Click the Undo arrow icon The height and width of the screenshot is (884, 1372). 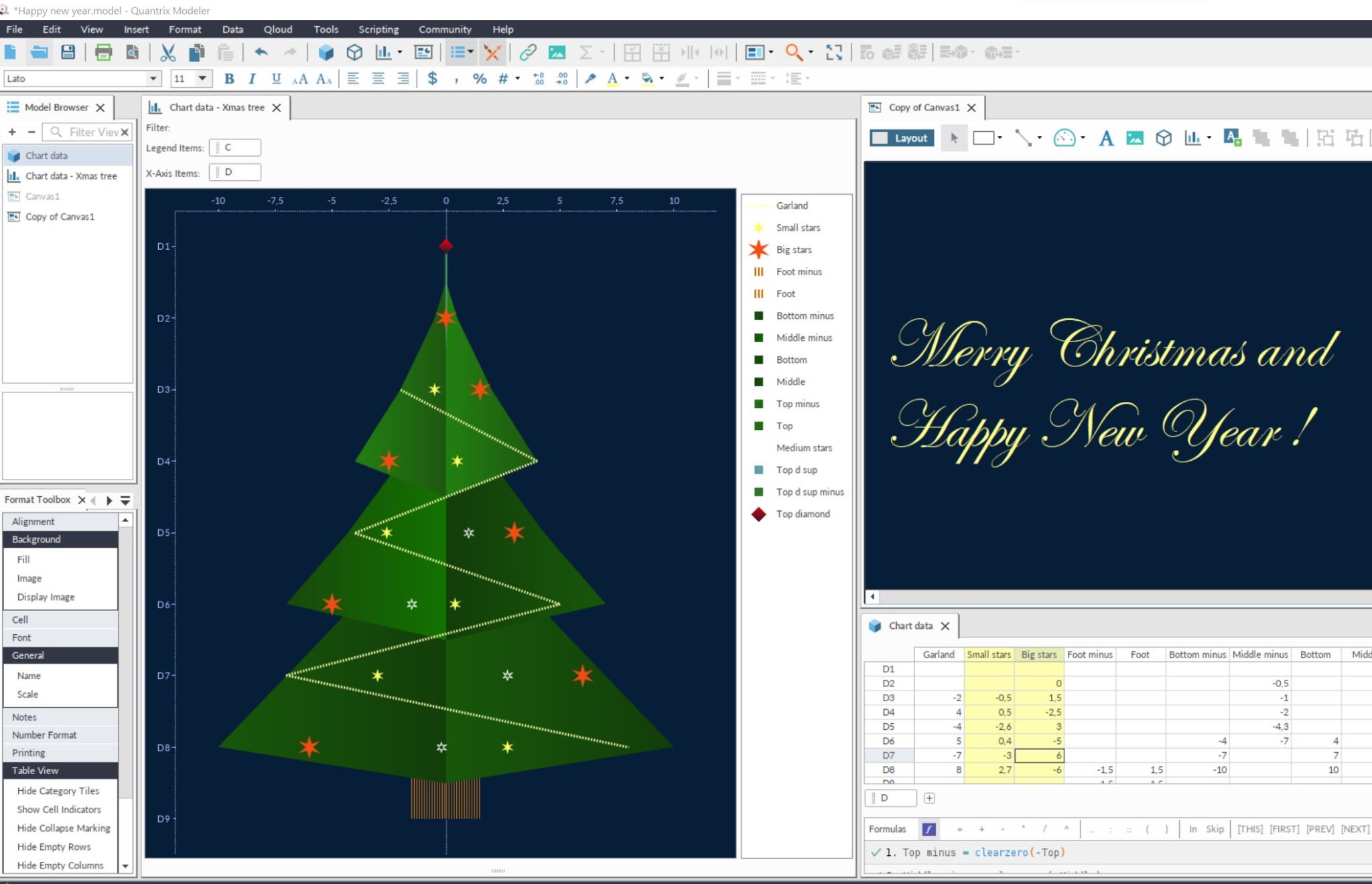(x=261, y=52)
